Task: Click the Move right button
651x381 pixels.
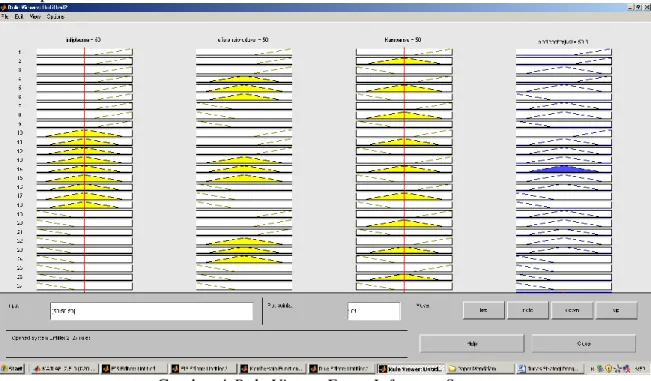Action: (x=528, y=310)
